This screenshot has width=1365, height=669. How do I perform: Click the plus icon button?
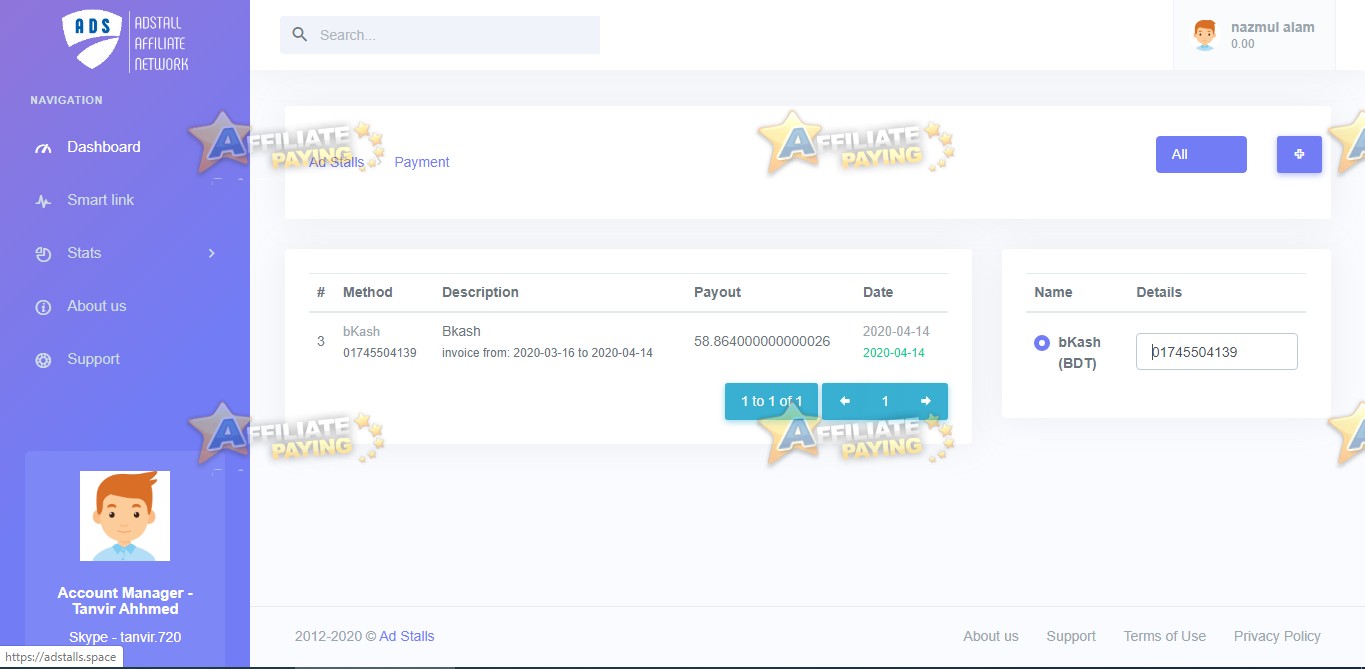click(1299, 154)
